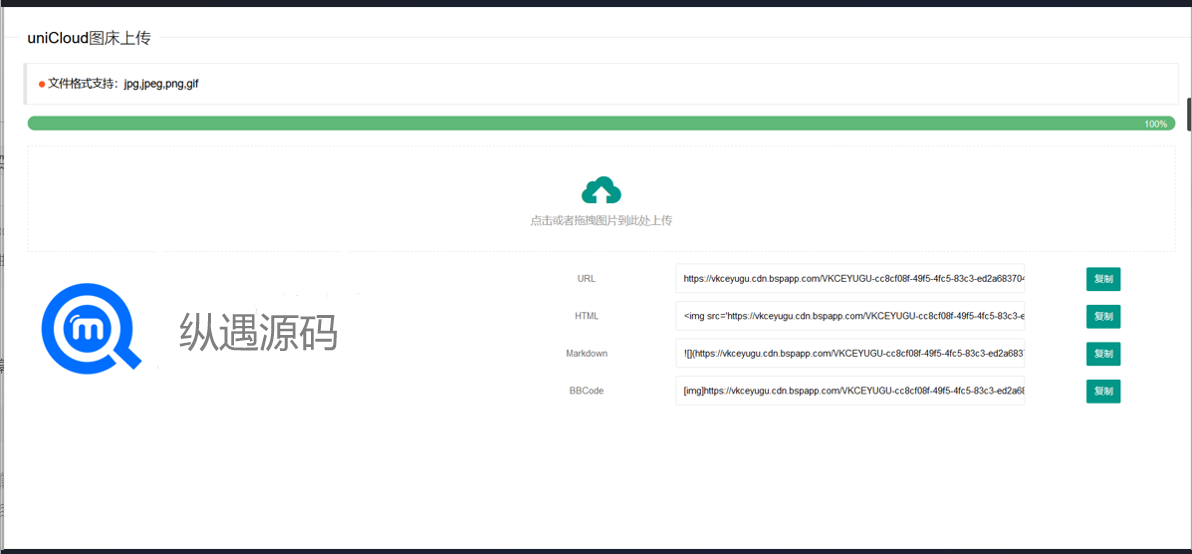Click the uniCloud图床上传 section title

click(89, 38)
